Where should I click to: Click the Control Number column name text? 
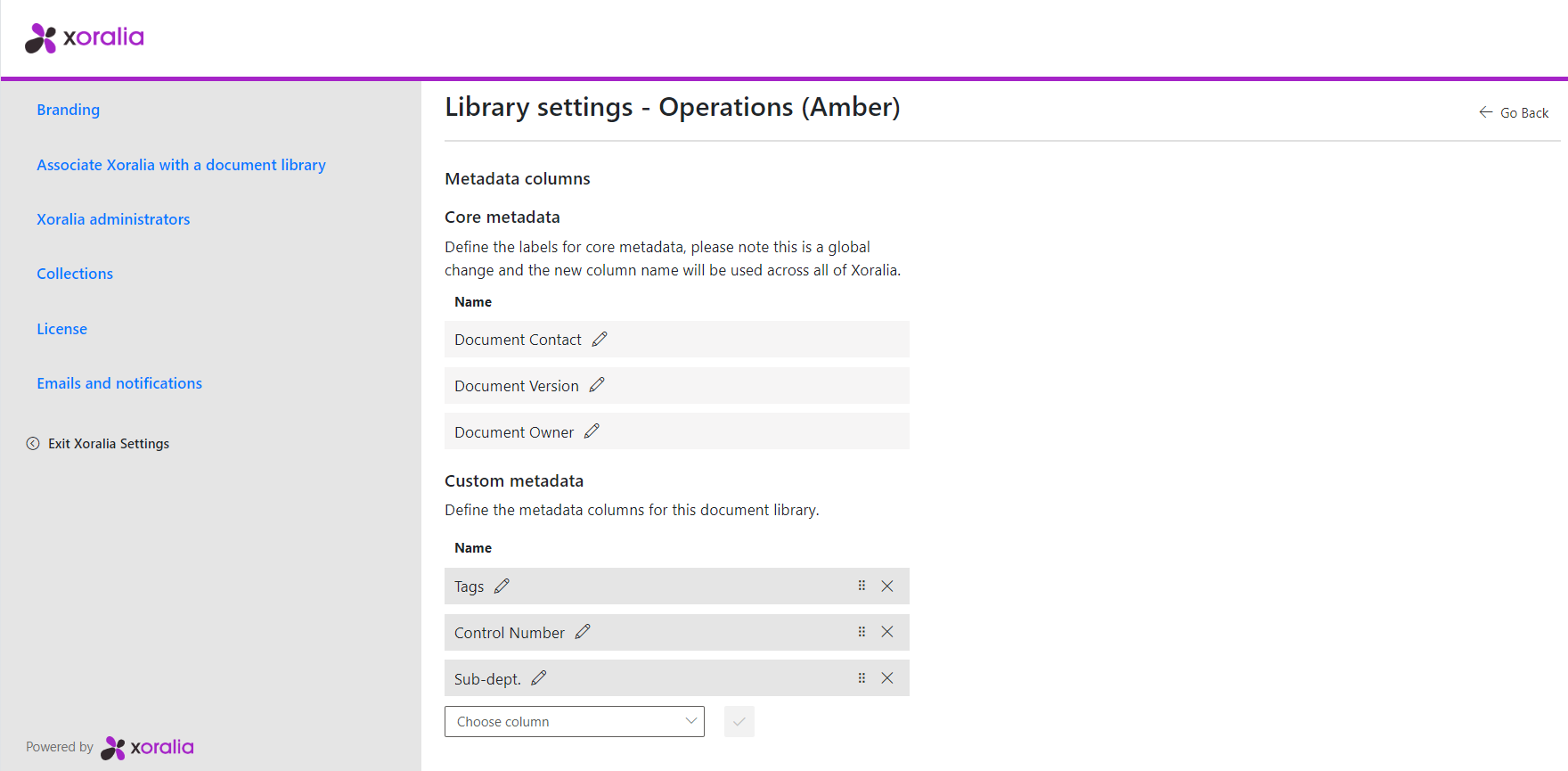tap(510, 633)
